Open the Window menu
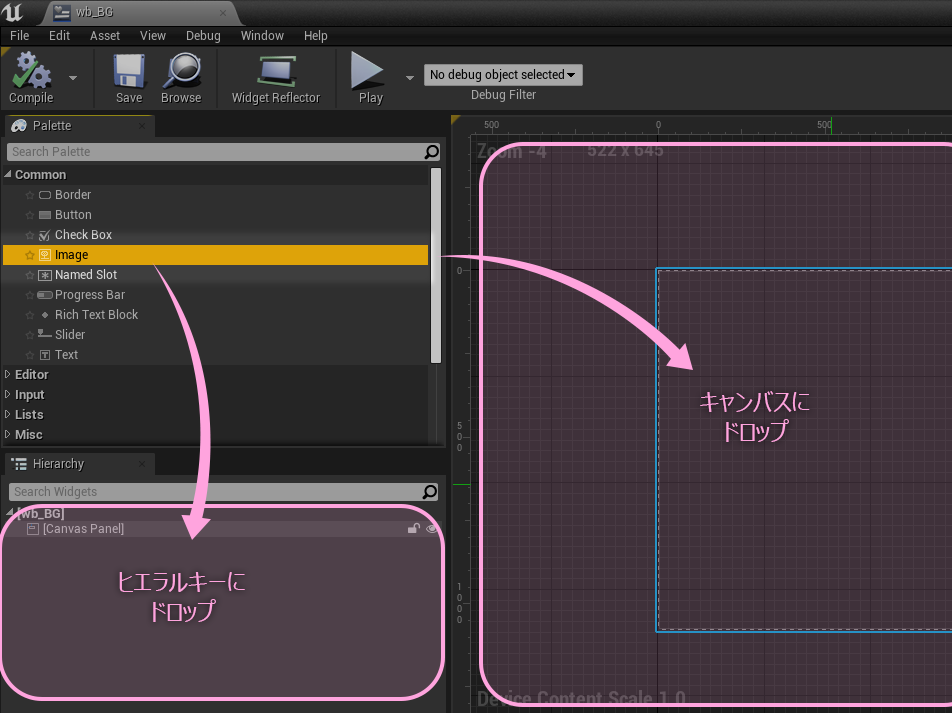This screenshot has height=713, width=952. (262, 36)
